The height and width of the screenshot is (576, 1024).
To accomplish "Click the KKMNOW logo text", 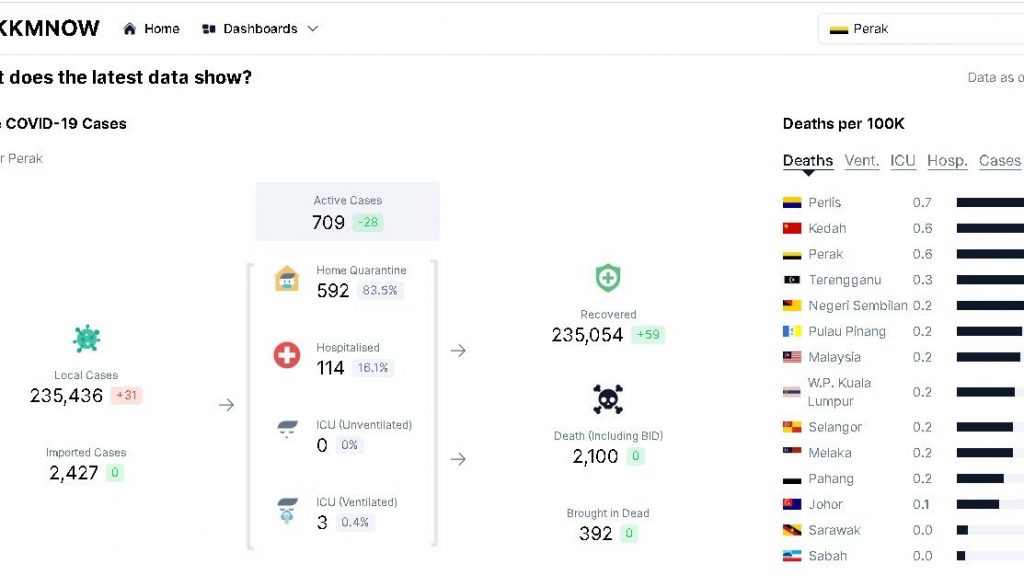I will (x=48, y=29).
